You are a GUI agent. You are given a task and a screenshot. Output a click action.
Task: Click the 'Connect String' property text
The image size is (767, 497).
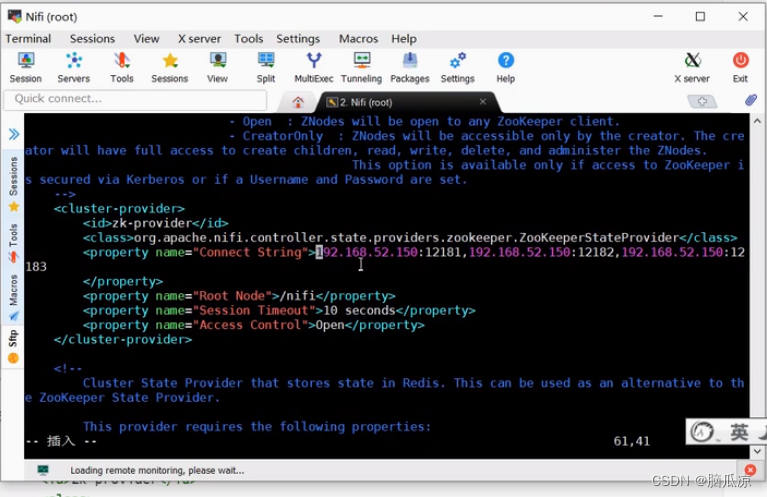250,252
